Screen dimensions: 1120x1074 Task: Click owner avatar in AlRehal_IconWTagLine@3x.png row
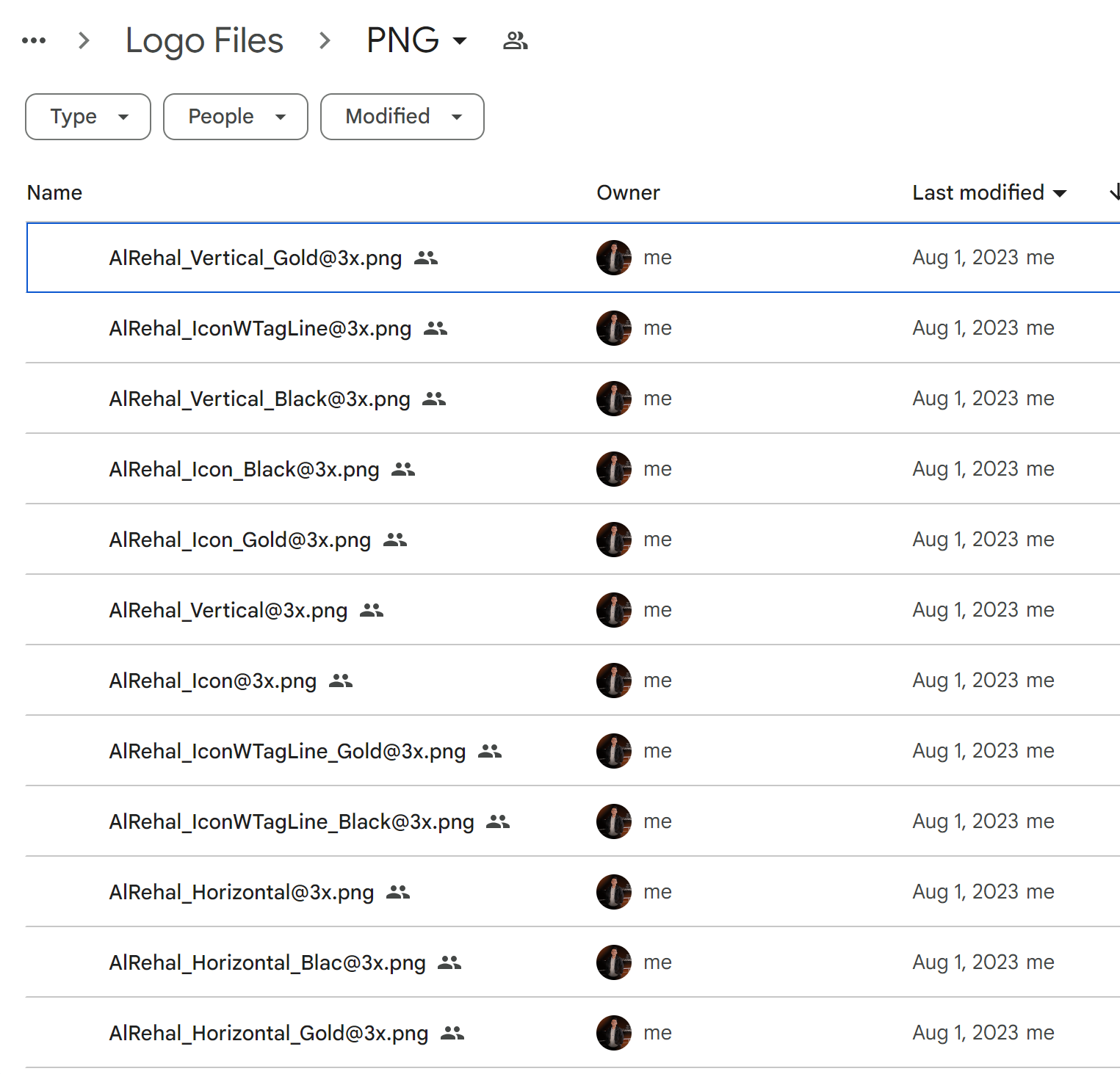[x=614, y=328]
